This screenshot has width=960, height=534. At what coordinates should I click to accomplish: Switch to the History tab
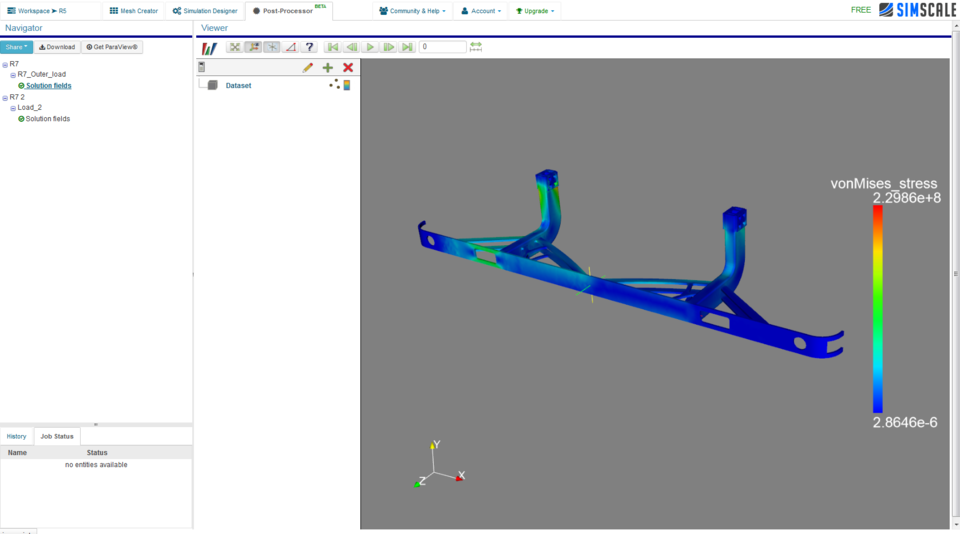click(x=17, y=437)
